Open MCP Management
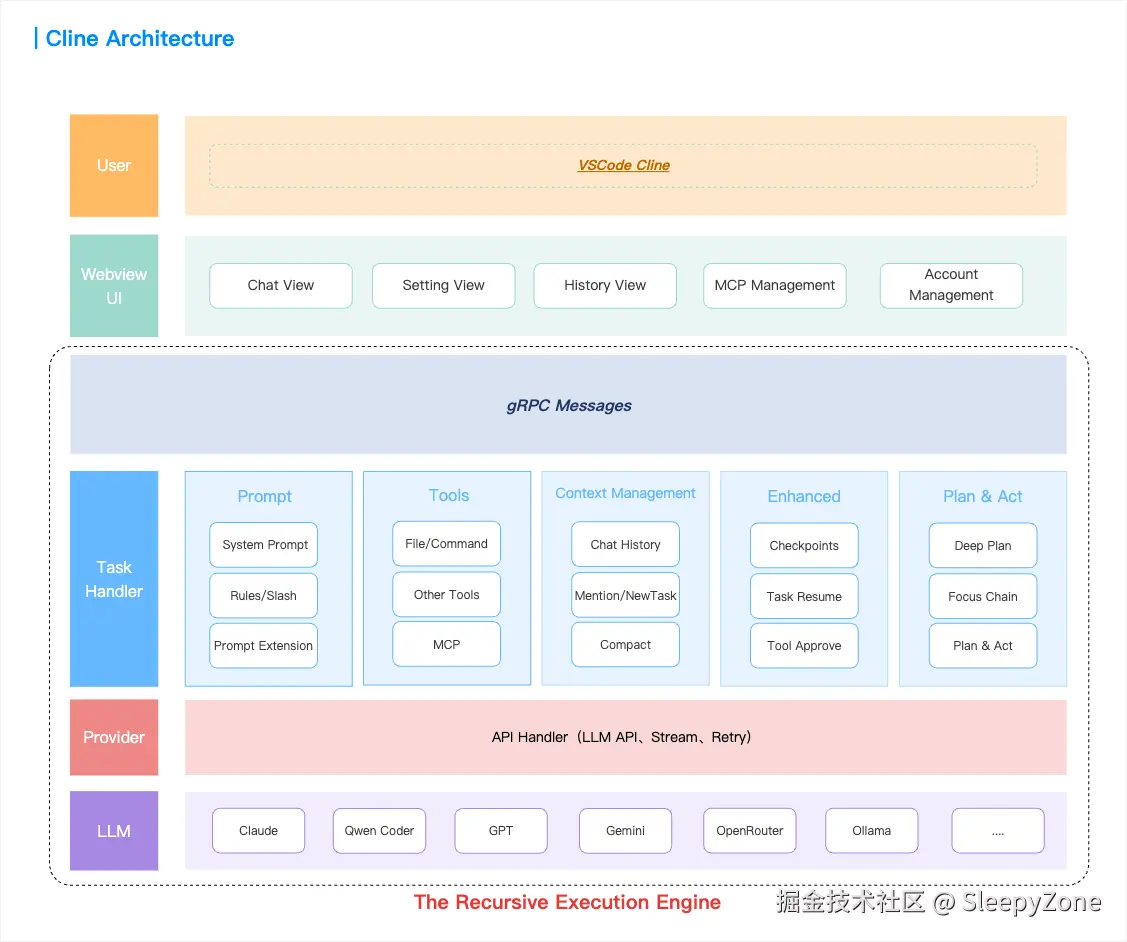The image size is (1127, 942). [x=774, y=285]
